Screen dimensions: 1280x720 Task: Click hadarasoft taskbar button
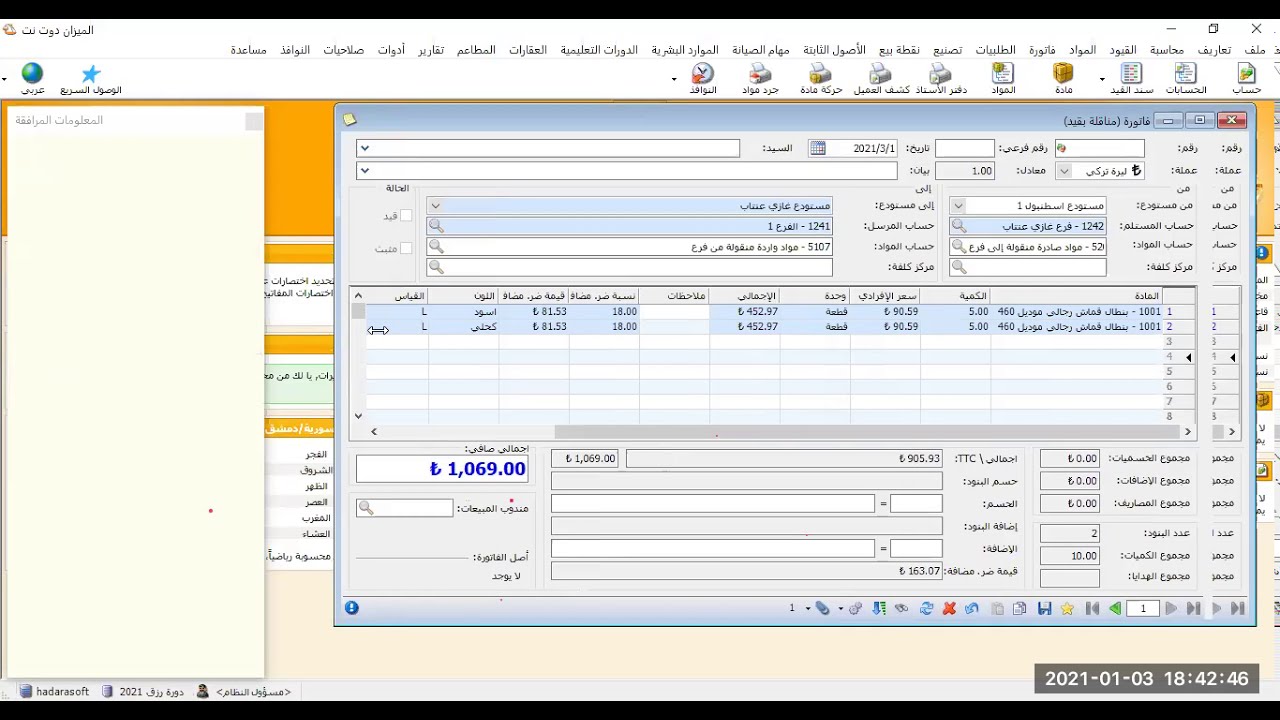click(55, 692)
